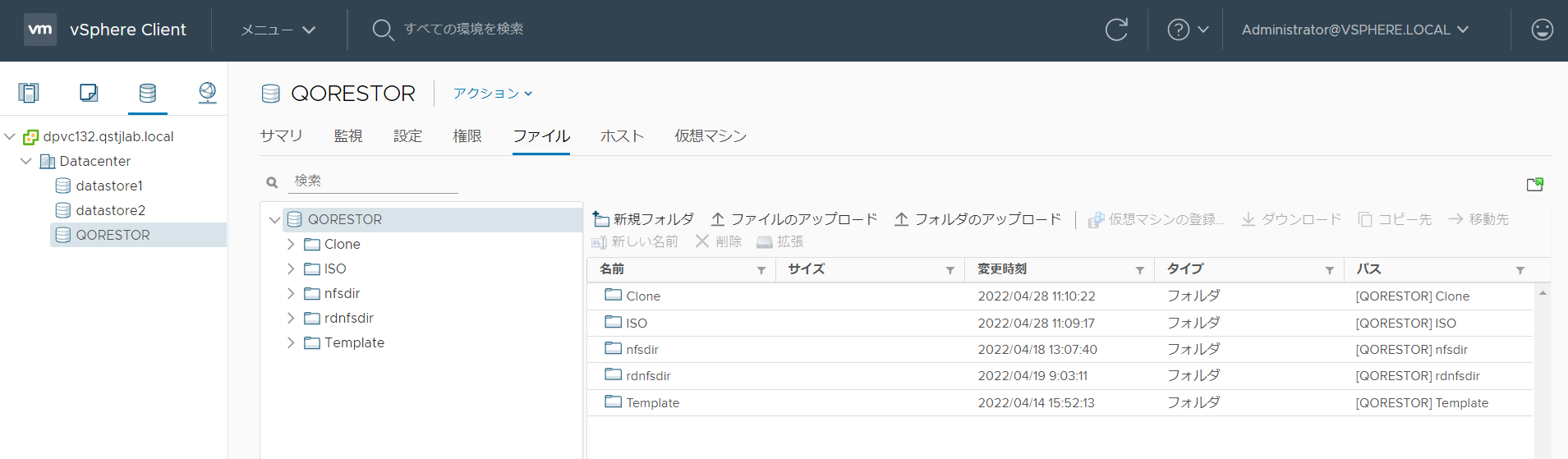Click the vm logo in the header
Screen dimensions: 1568x459
40,30
